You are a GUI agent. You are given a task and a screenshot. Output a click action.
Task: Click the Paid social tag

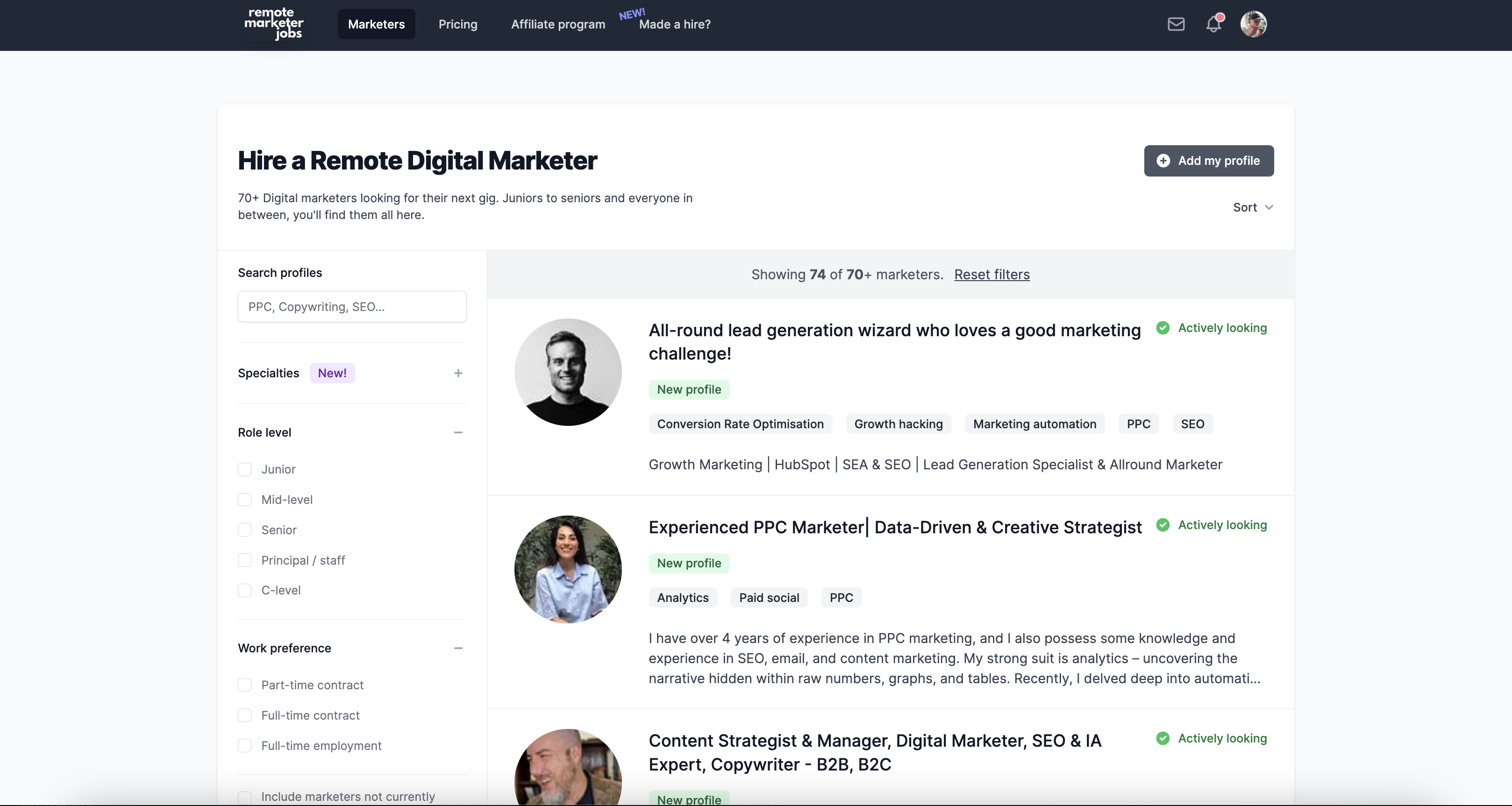click(x=769, y=598)
